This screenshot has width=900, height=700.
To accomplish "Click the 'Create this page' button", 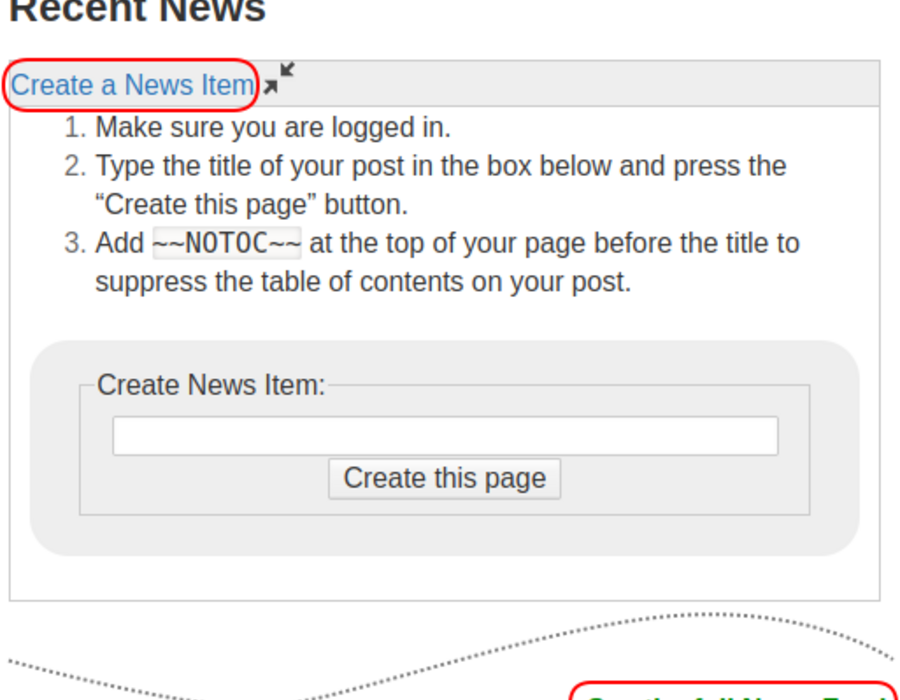I will click(x=444, y=479).
